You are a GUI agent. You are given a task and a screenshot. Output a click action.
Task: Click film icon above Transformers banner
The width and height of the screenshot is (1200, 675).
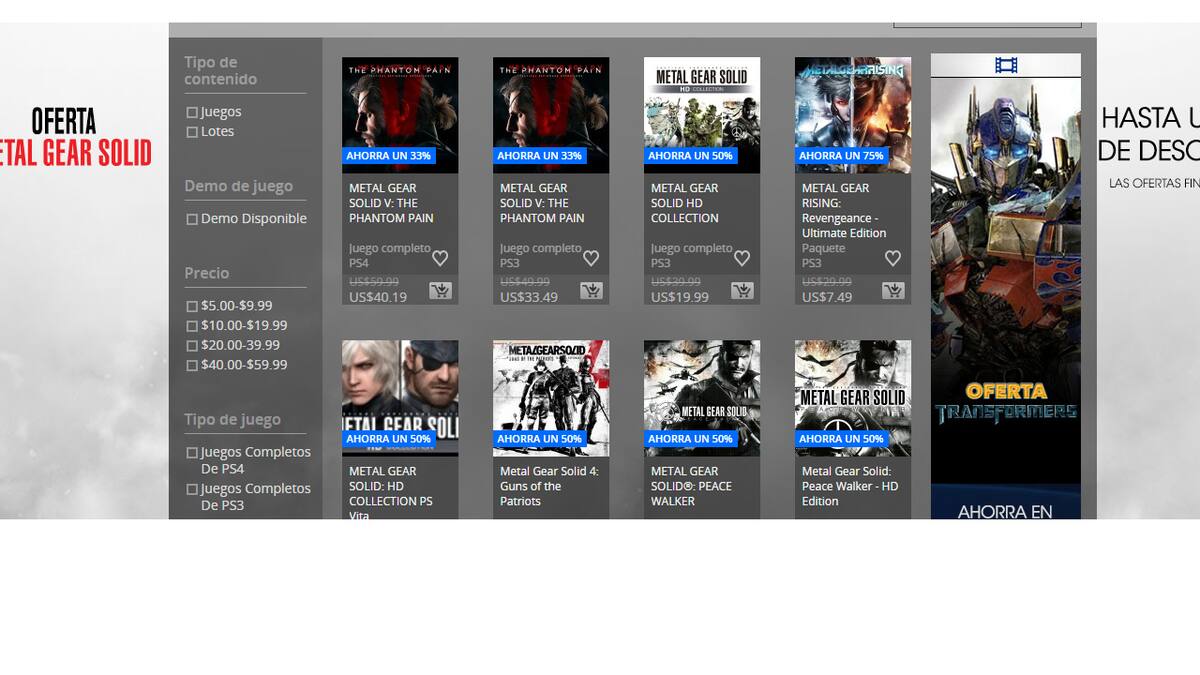click(1006, 66)
